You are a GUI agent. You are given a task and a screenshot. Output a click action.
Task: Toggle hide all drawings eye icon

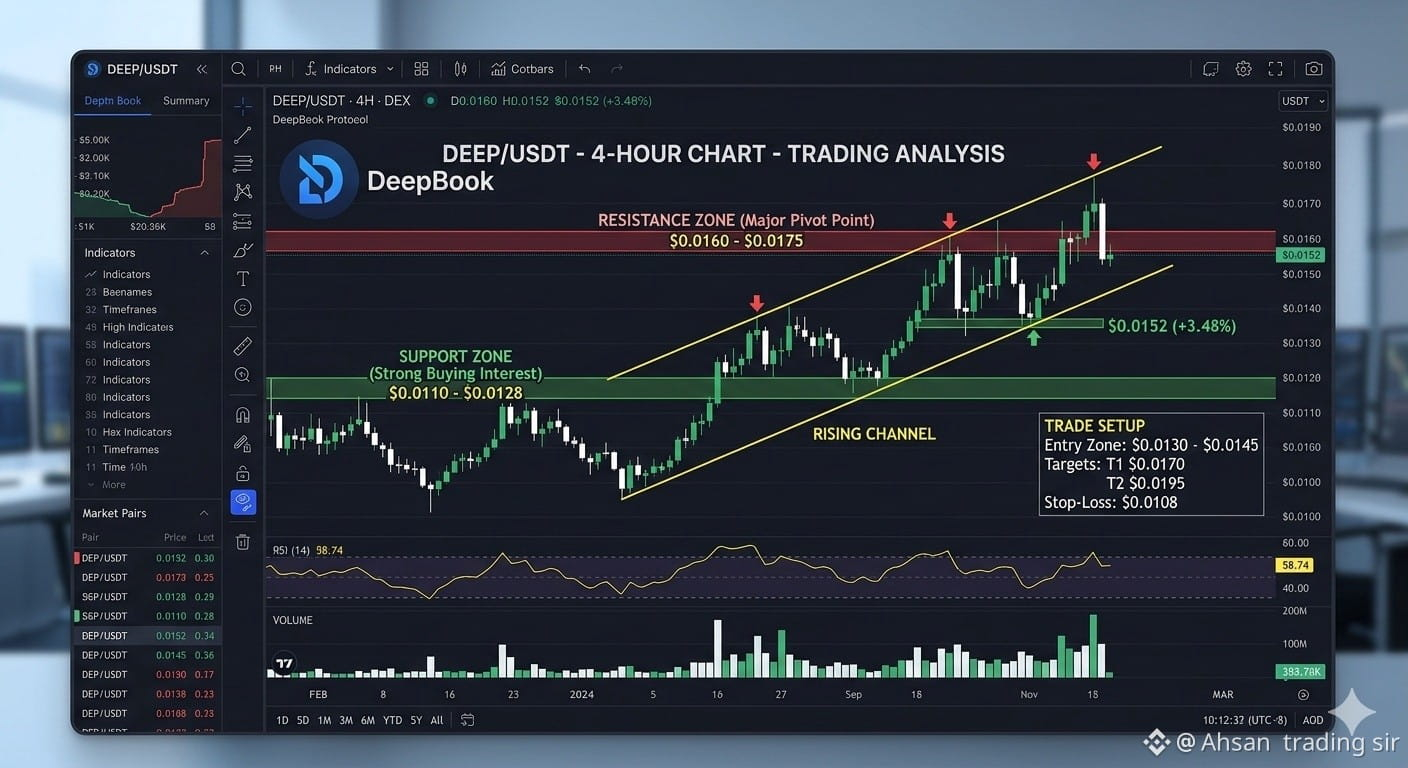(x=243, y=502)
